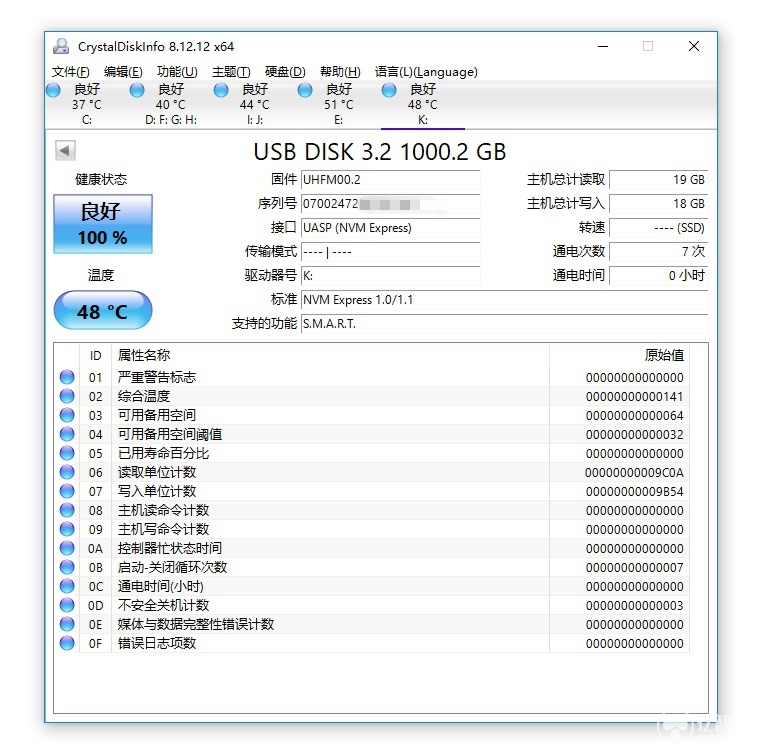Viewport: 784px width, 755px height.
Task: Click 通电次数 value 7 次
Action: 658,252
